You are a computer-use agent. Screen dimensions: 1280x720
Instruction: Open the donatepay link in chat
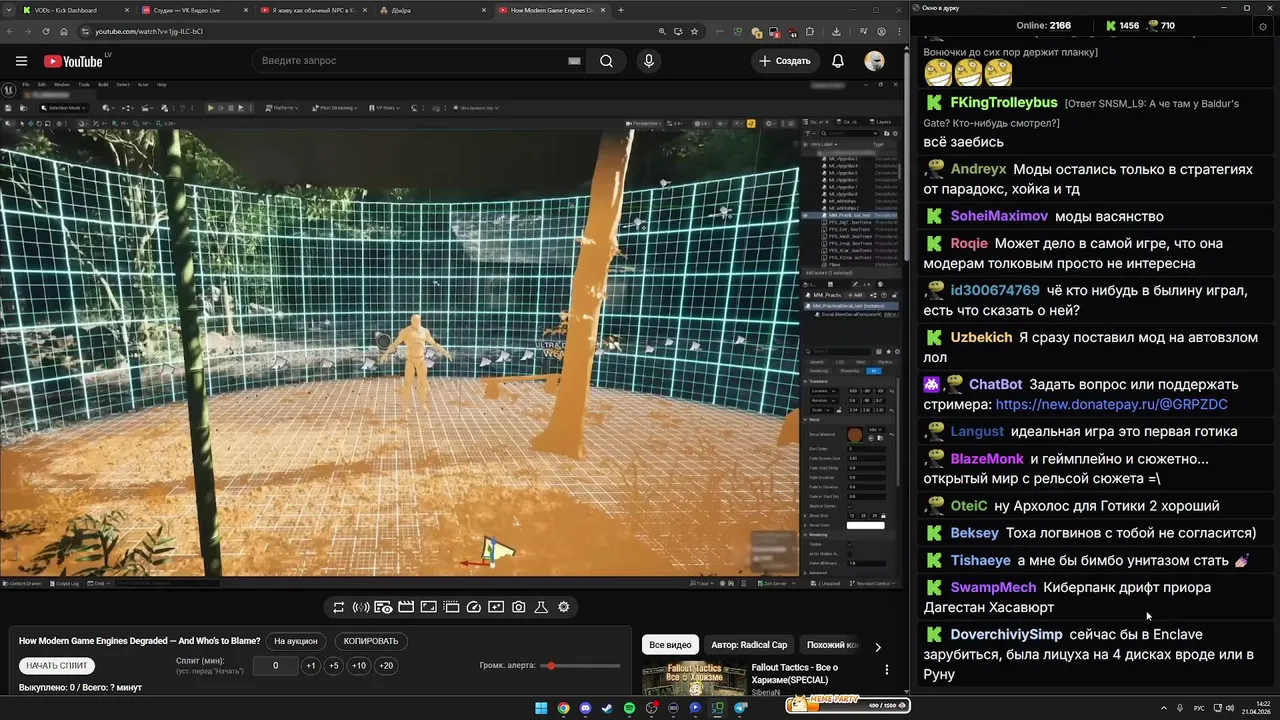(x=1111, y=404)
